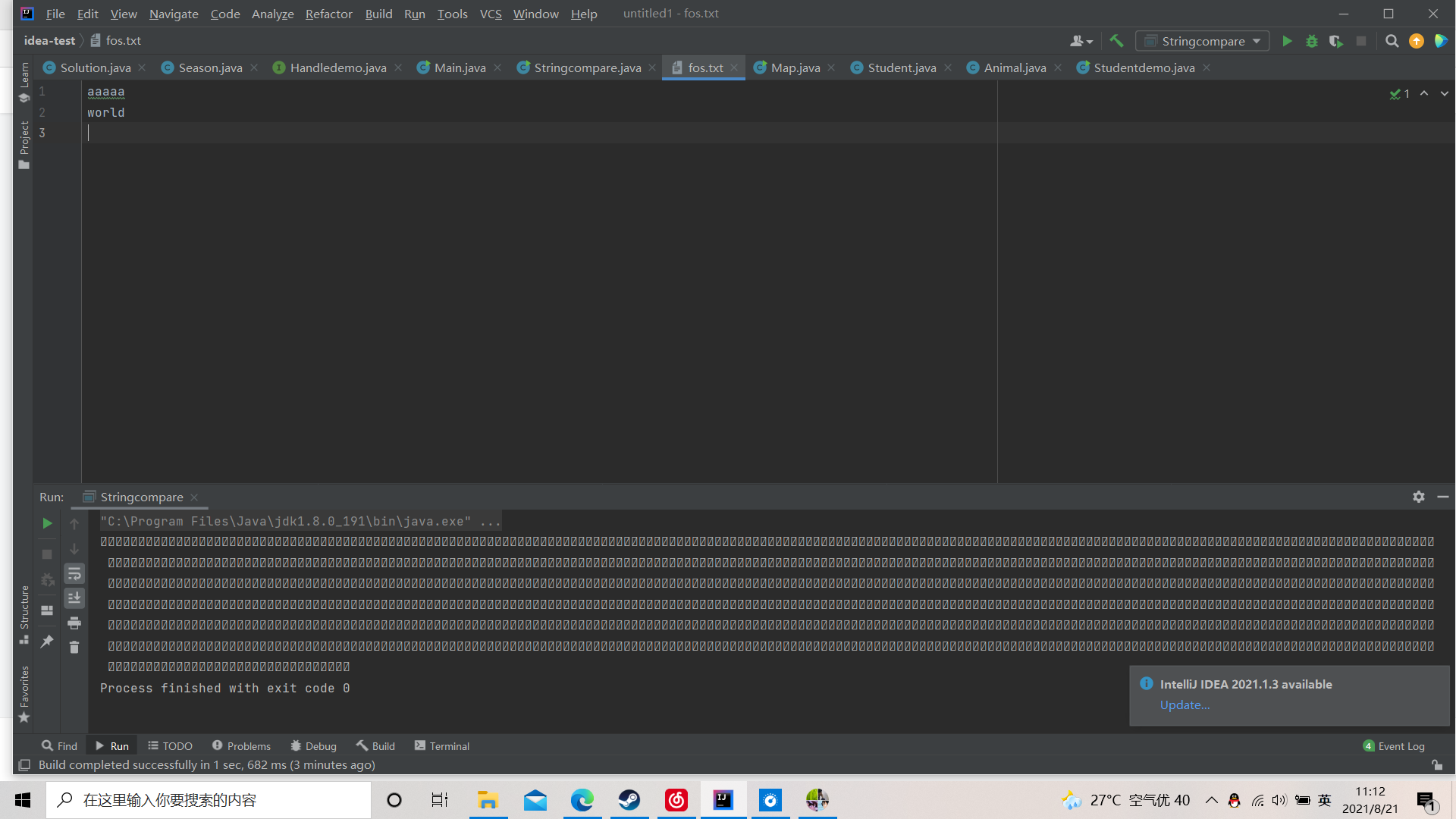The height and width of the screenshot is (819, 1456).
Task: Toggle pin tab in Run panel
Action: [47, 642]
